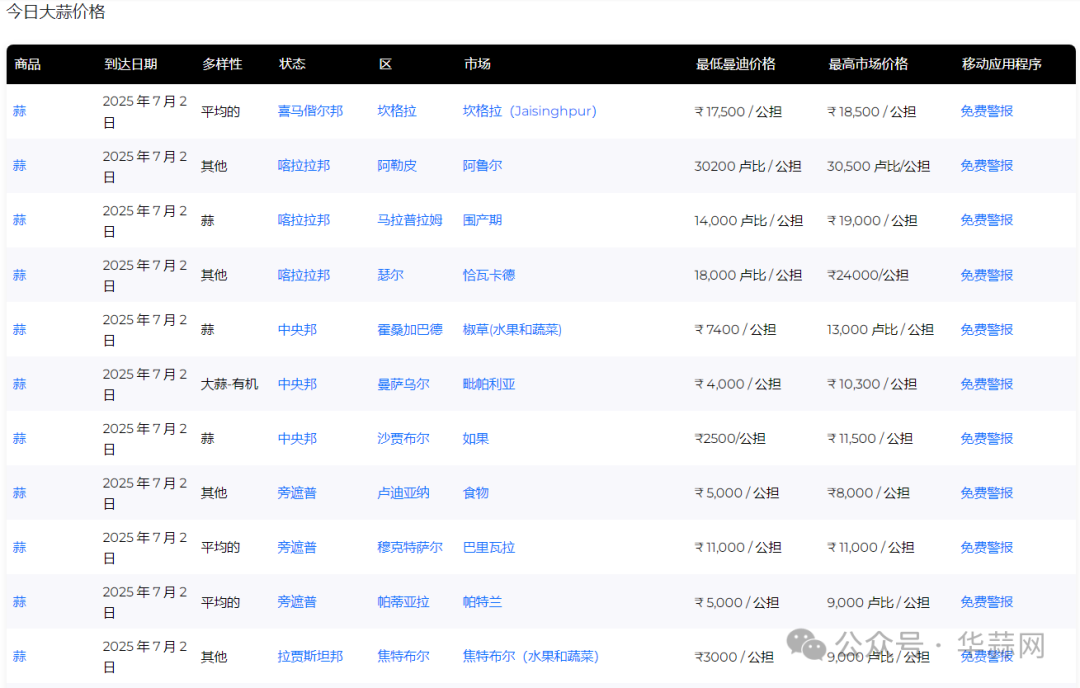Click 免费警报 in the 围产期 row
Image resolution: width=1080 pixels, height=688 pixels.
pos(986,220)
